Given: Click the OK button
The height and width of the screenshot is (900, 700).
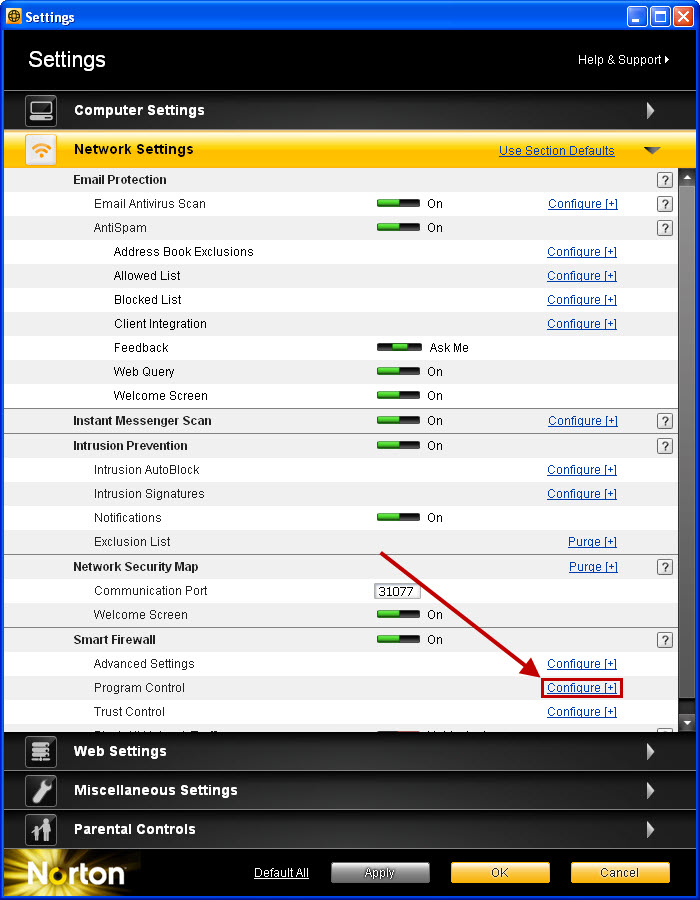Looking at the screenshot, I should [500, 873].
